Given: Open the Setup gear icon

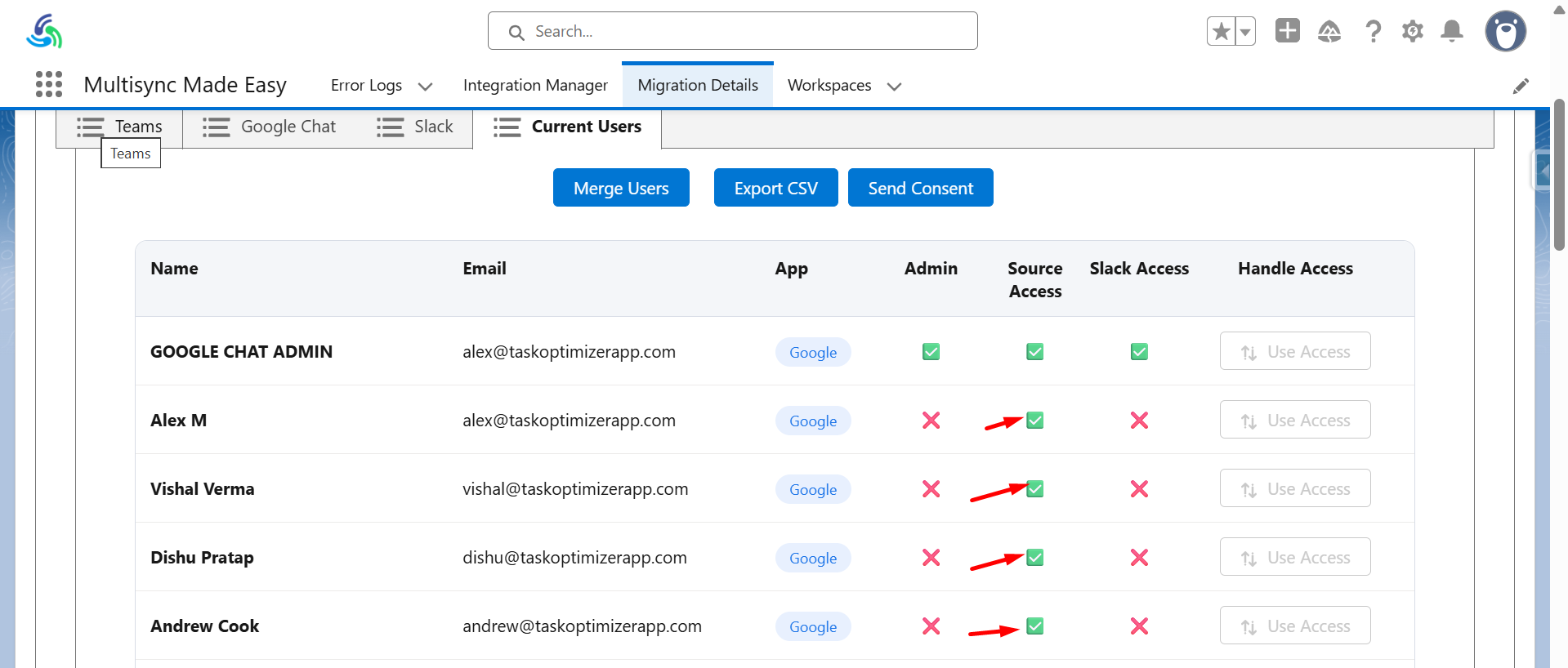Looking at the screenshot, I should pos(1413,31).
